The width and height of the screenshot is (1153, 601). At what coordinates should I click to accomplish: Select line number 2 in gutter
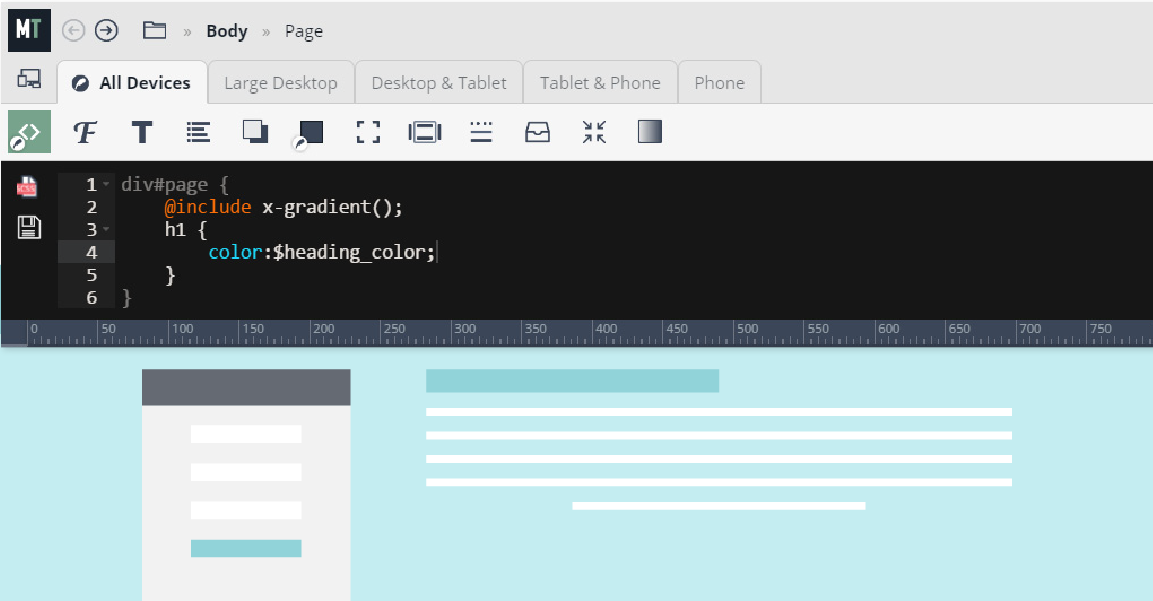(91, 207)
